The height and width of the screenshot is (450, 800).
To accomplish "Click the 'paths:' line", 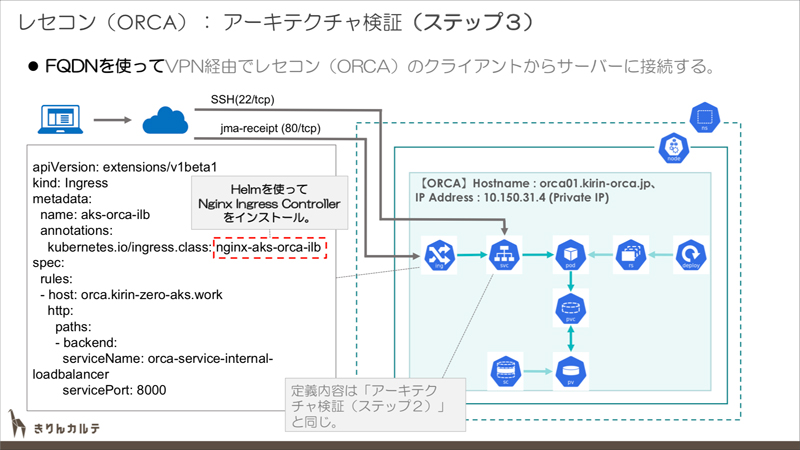I will tap(73, 327).
